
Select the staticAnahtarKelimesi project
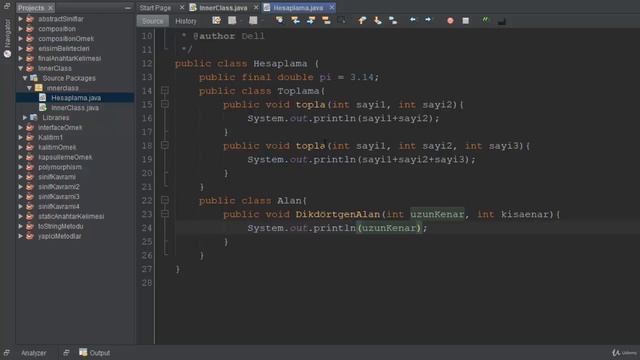pyautogui.click(x=71, y=216)
